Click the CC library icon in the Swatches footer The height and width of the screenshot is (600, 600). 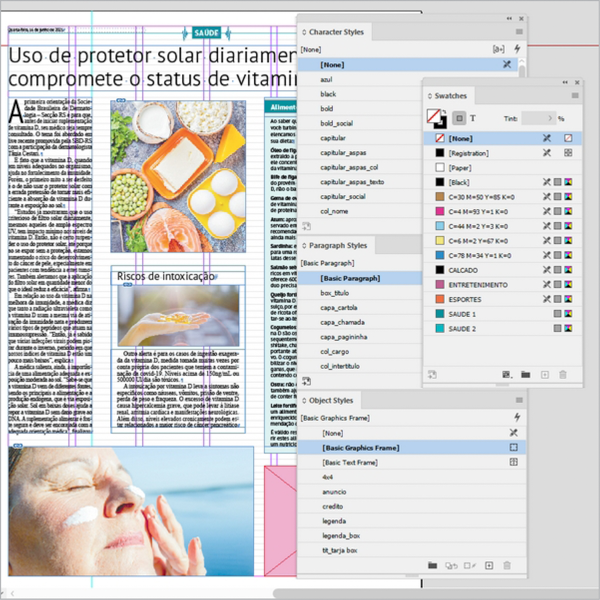pos(432,375)
